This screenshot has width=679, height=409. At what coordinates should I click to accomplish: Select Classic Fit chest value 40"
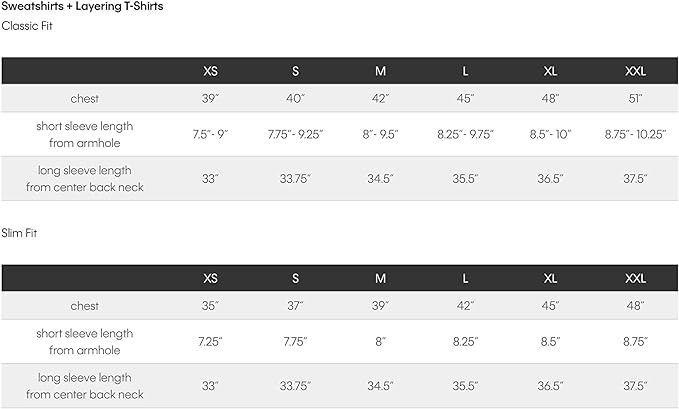click(x=295, y=99)
